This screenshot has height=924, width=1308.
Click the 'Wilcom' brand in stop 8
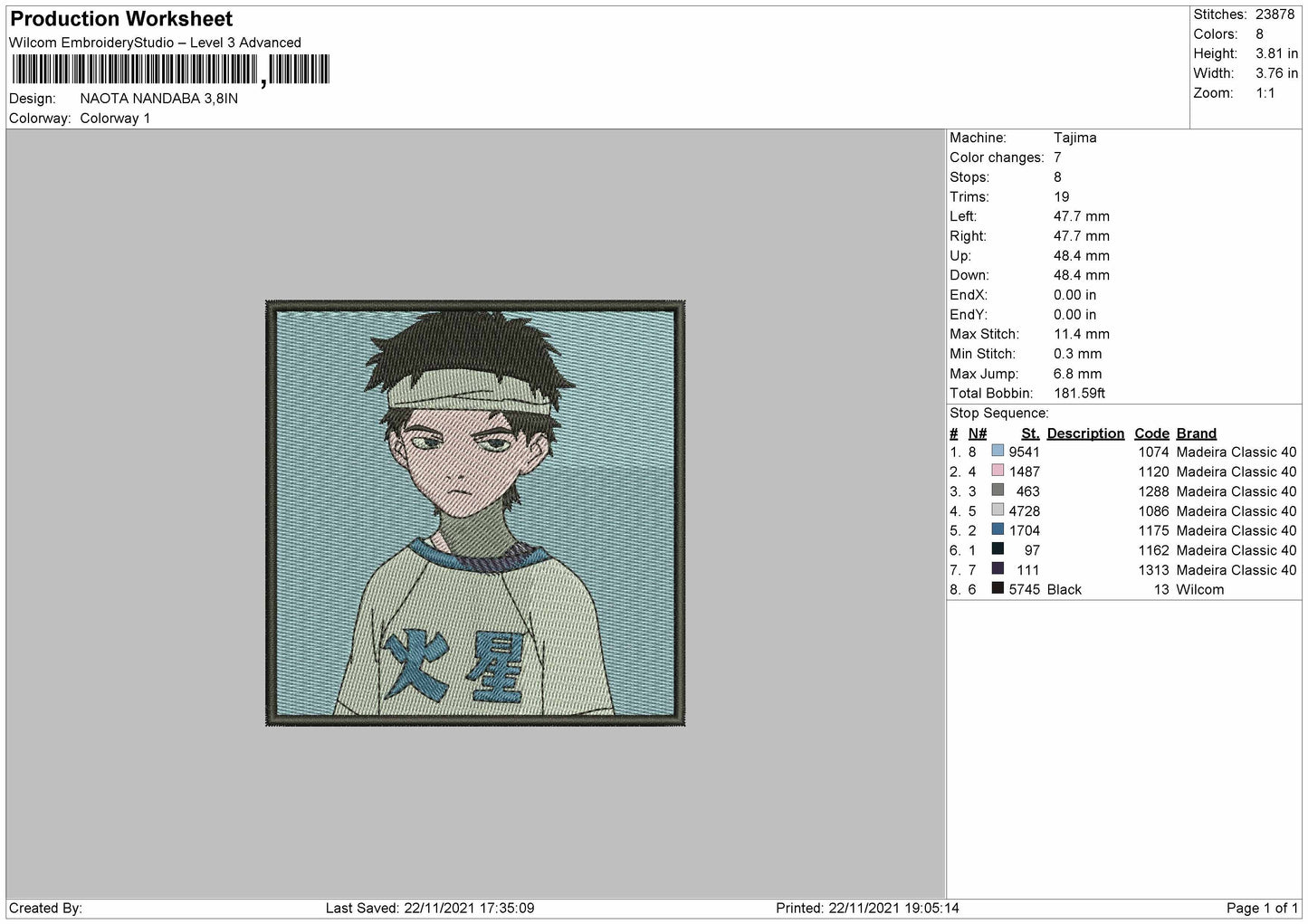click(x=1200, y=590)
